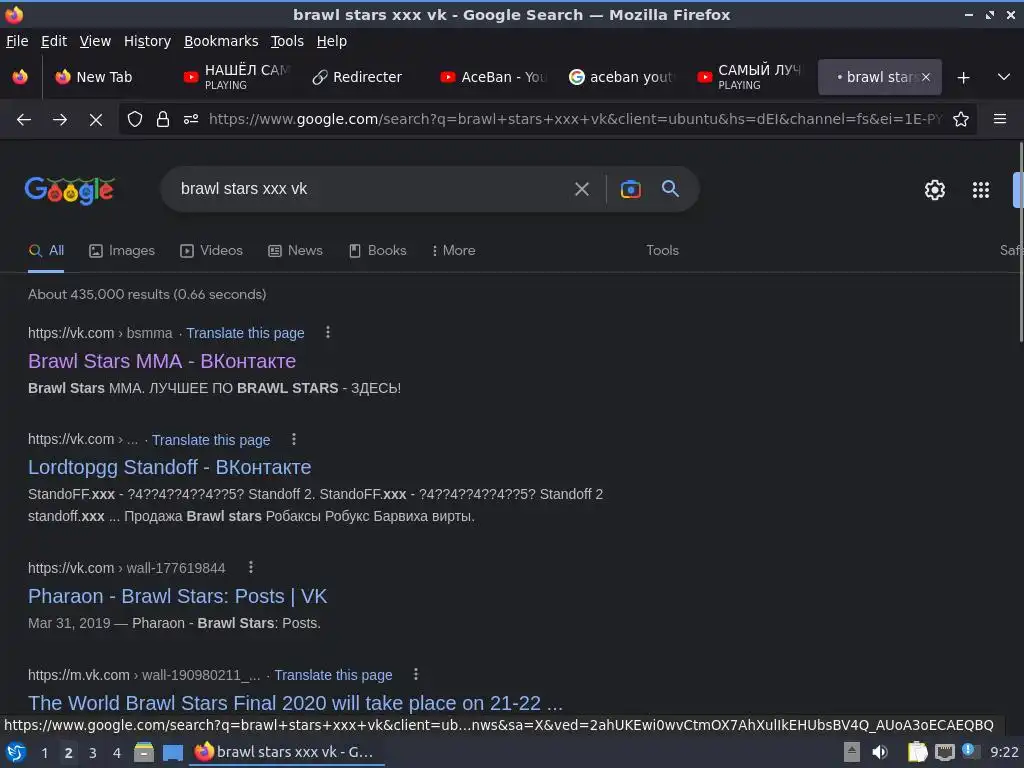
Task: Translate the vk.com bsmma result page
Action: (x=246, y=333)
